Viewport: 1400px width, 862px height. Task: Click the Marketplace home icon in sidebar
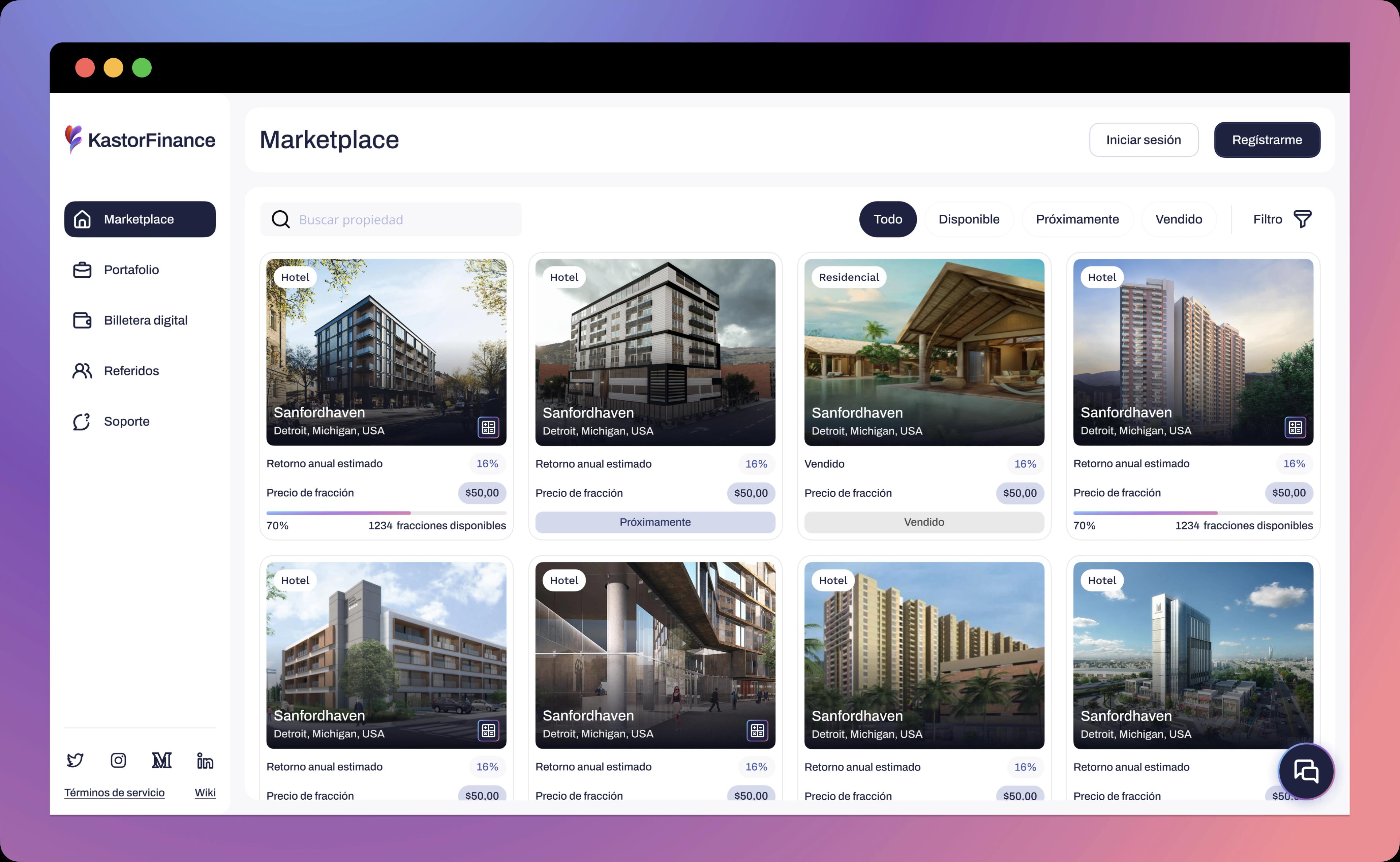82,219
